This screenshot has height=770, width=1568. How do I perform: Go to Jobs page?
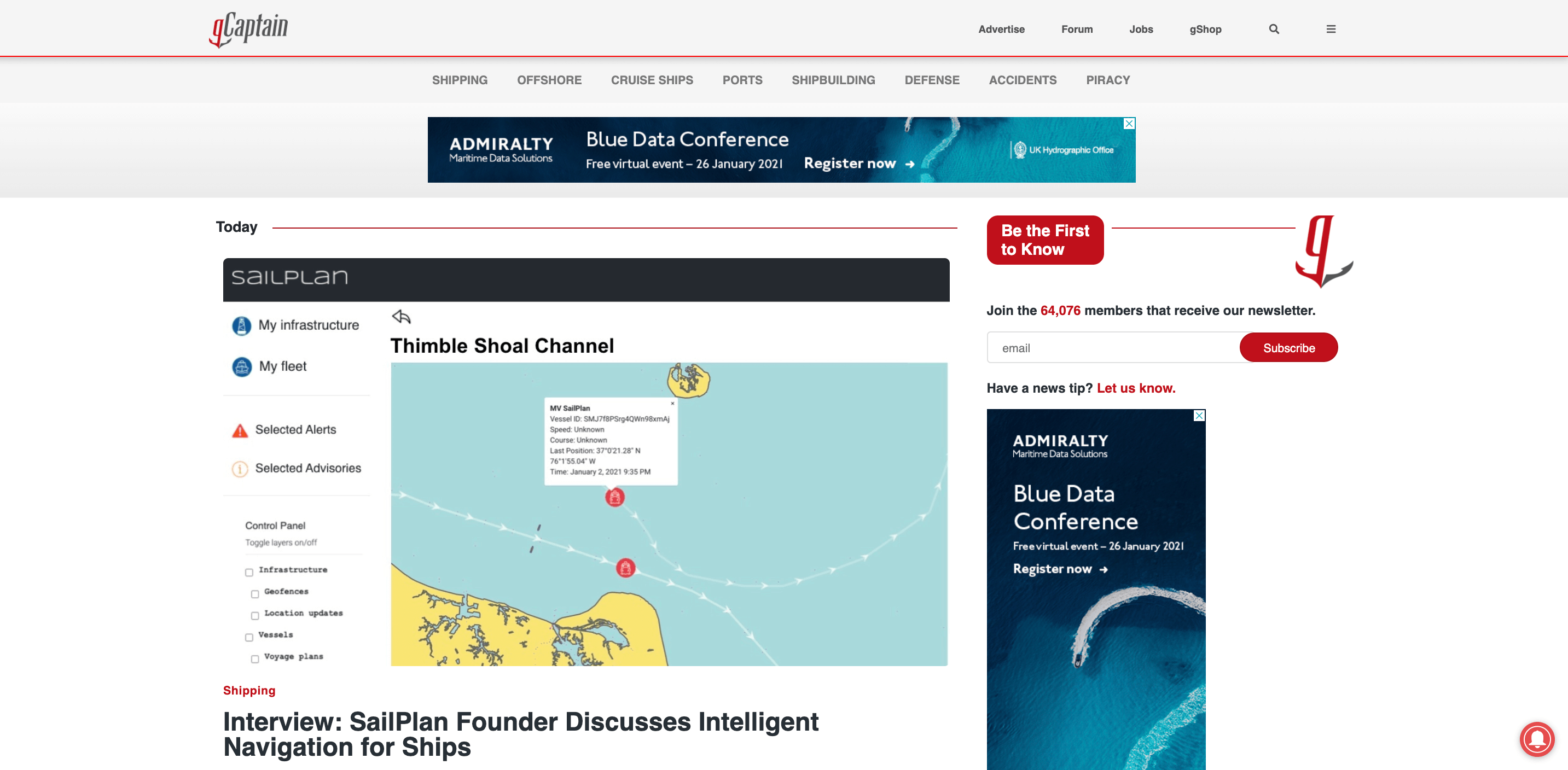(x=1141, y=29)
